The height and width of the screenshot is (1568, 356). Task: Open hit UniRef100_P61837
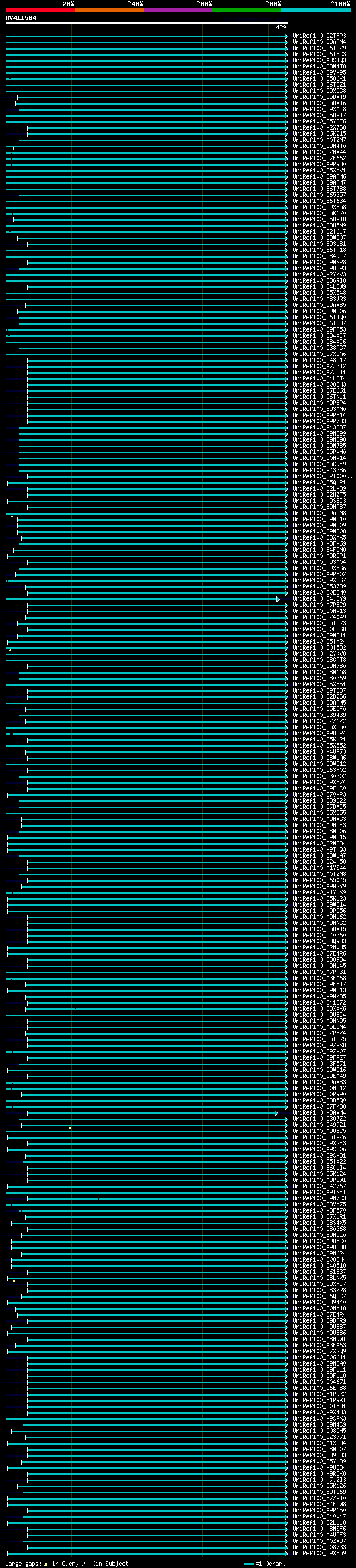(319, 1272)
